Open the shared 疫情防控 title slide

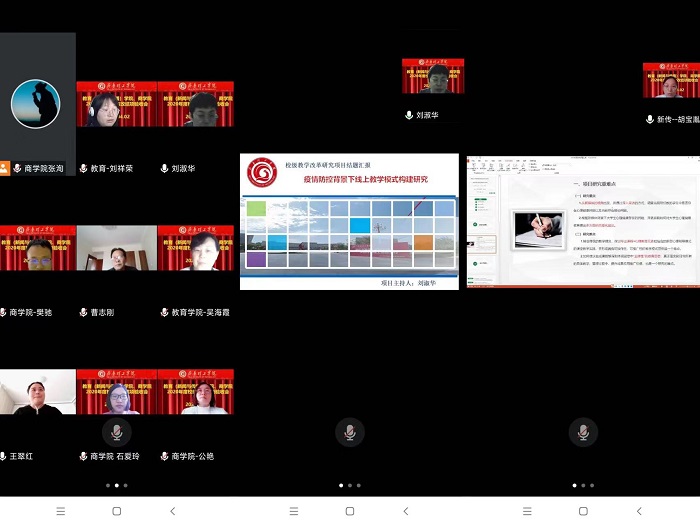349,222
